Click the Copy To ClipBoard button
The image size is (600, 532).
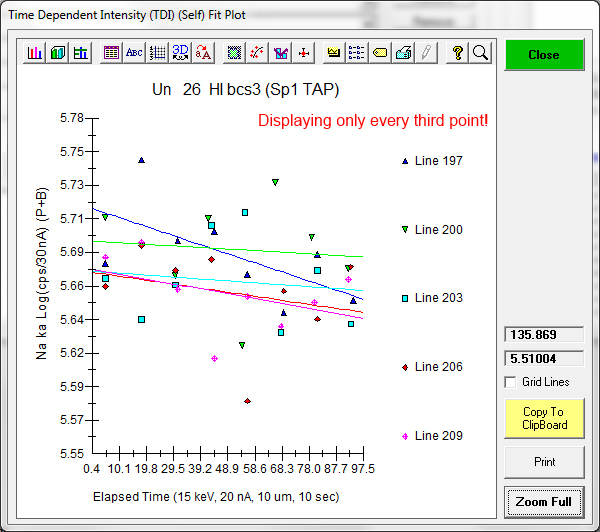[543, 418]
